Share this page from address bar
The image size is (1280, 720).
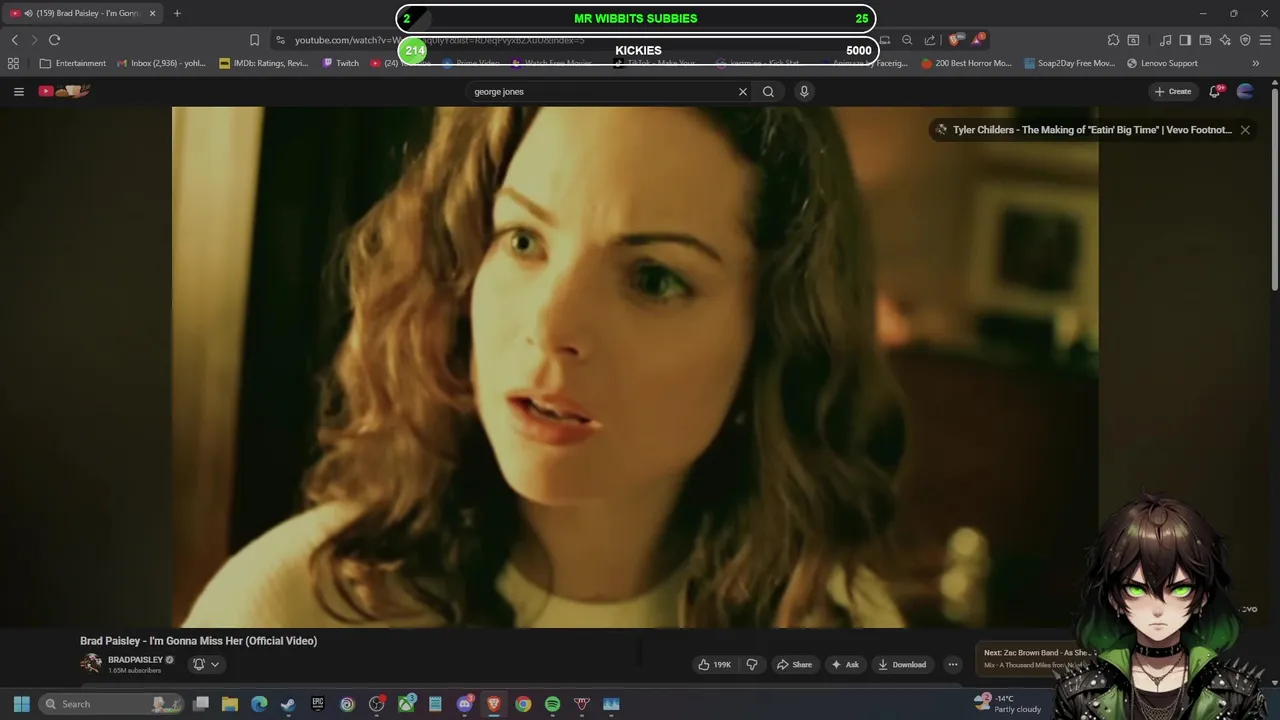pos(930,40)
